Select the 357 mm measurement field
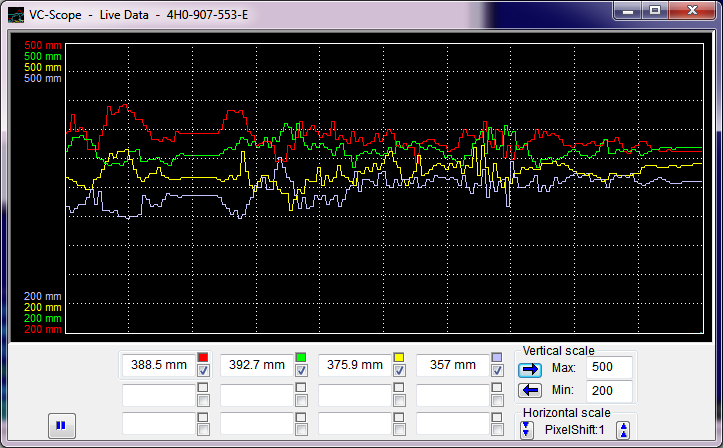 (452, 366)
